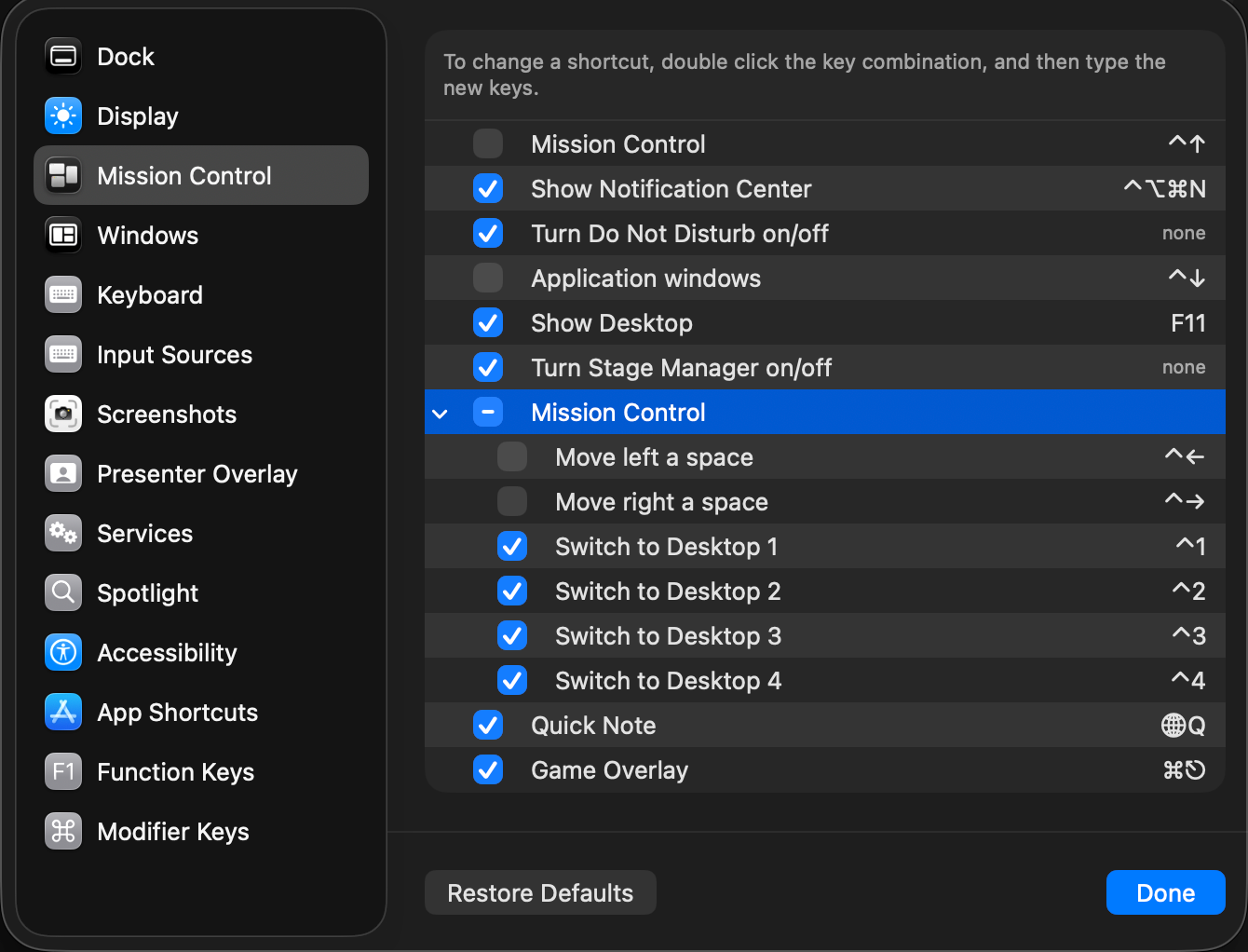Go to Spotlight shortcuts

pos(201,593)
